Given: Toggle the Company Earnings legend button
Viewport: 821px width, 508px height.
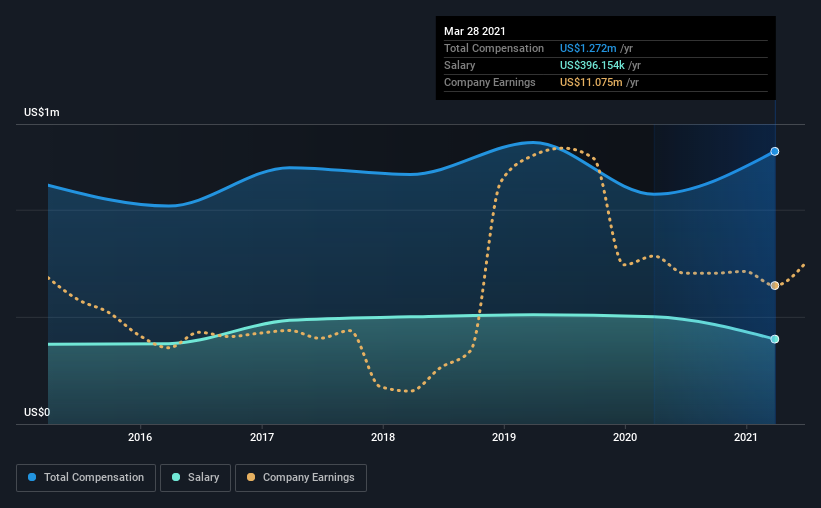Looking at the screenshot, I should tap(301, 478).
